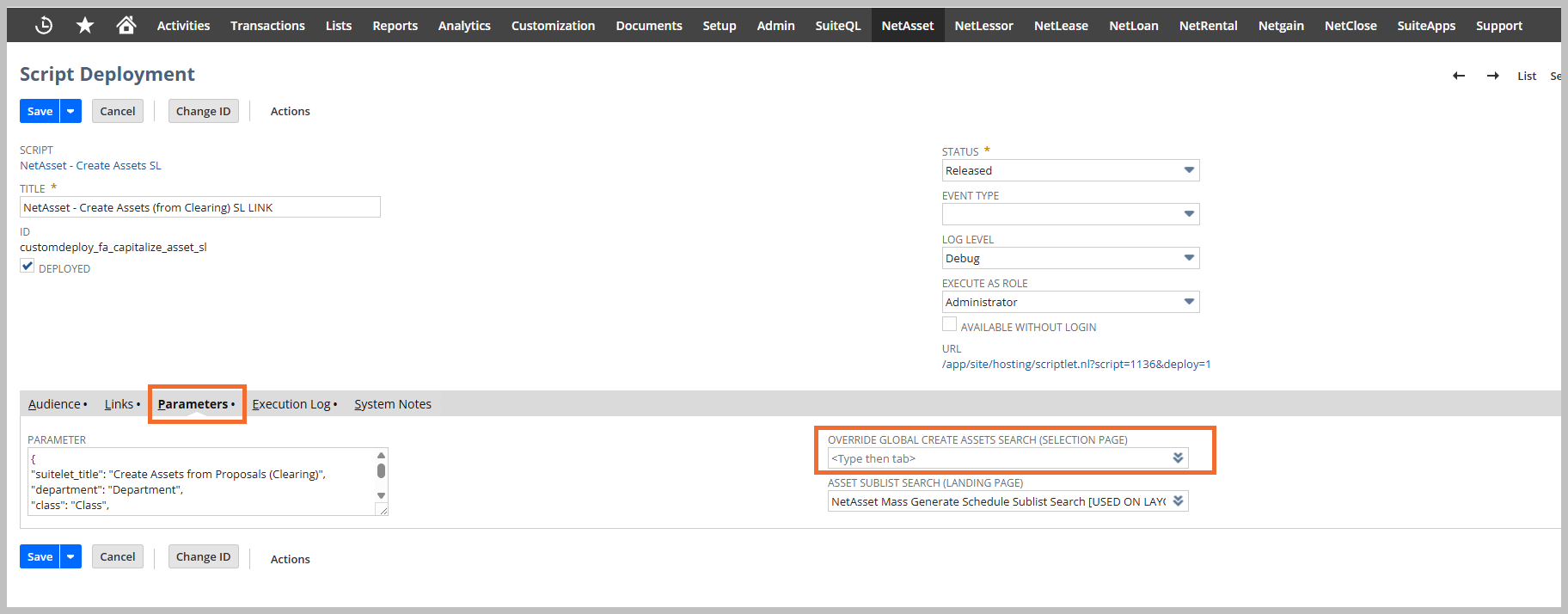1568x614 pixels.
Task: Click into the Title input field
Action: pos(200,207)
